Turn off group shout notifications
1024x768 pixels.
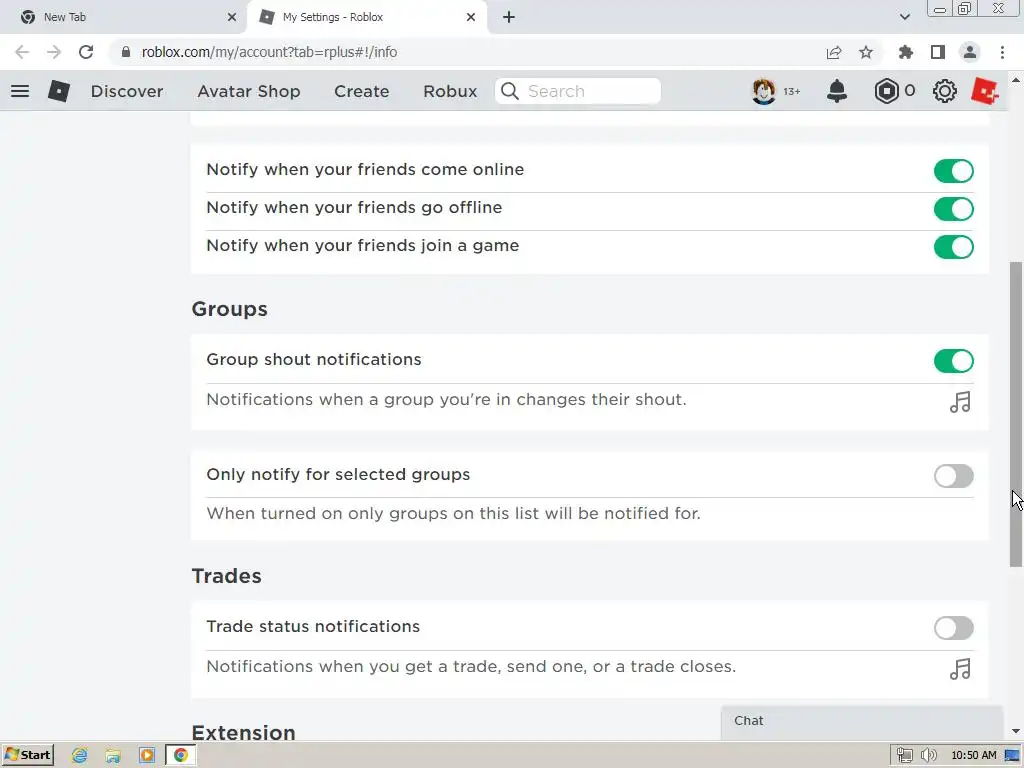(x=953, y=360)
